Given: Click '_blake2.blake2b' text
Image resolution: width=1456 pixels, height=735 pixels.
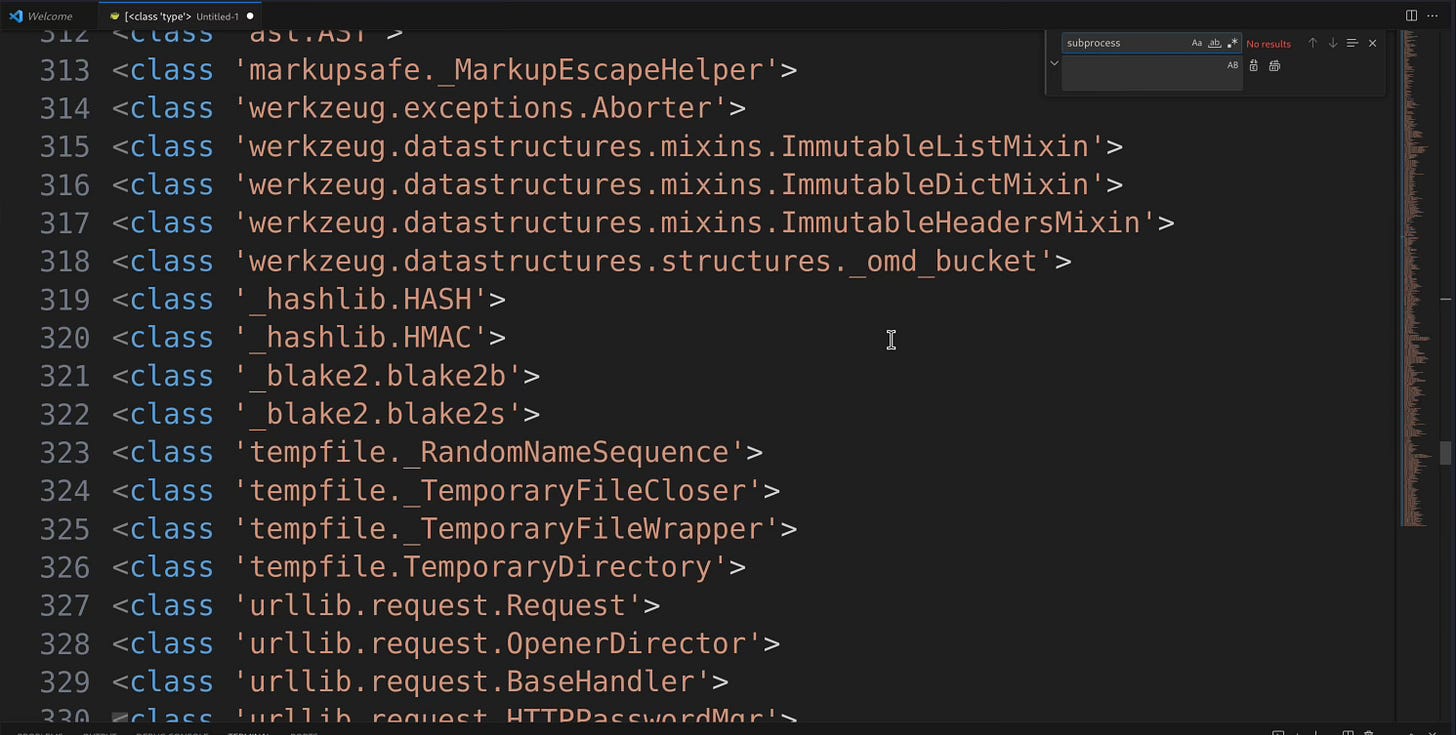Looking at the screenshot, I should pos(378,376).
